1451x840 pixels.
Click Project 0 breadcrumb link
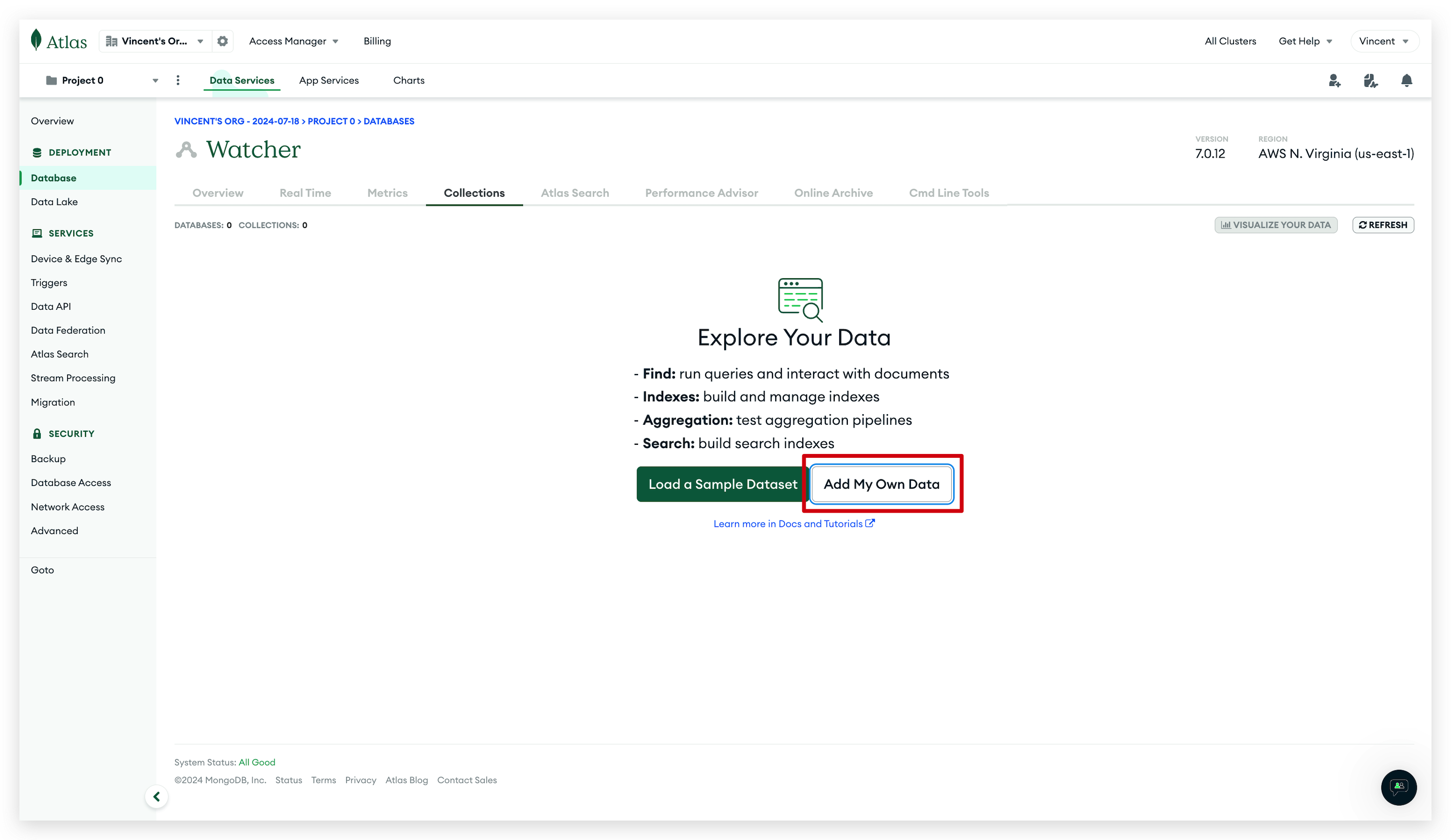331,121
